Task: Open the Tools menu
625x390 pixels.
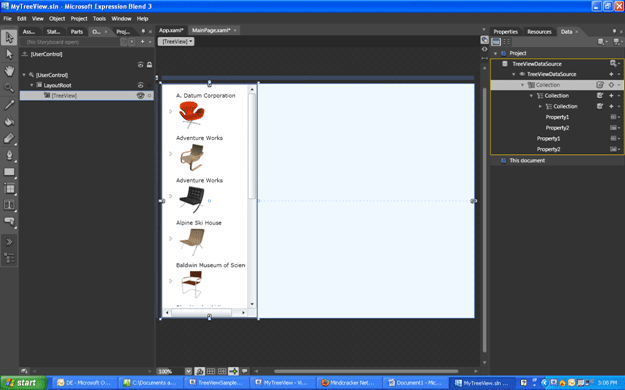Action: point(99,18)
